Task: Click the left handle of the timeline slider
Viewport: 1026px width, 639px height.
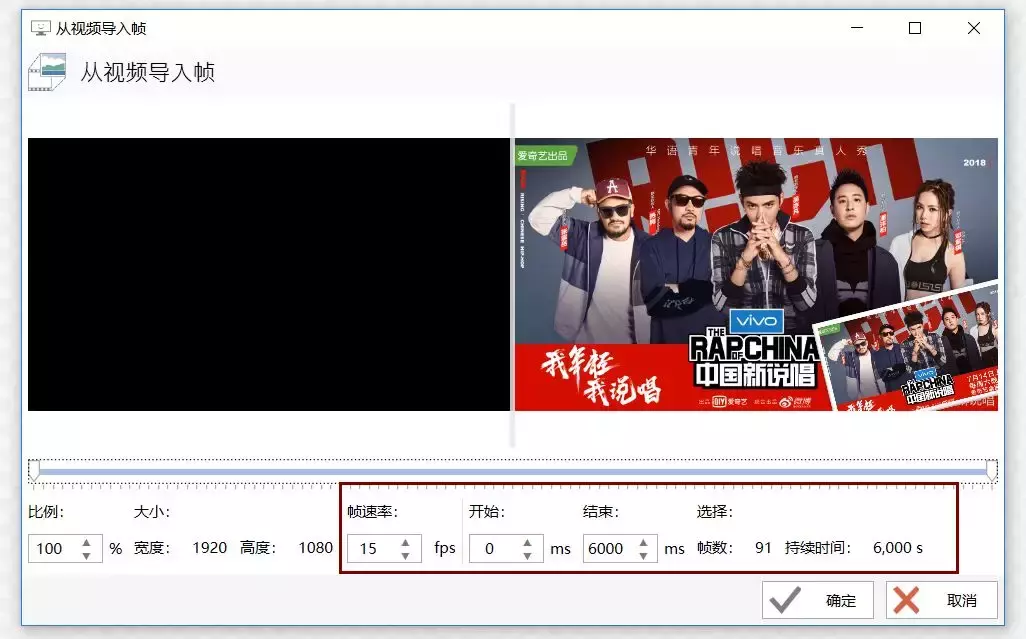Action: 34,471
